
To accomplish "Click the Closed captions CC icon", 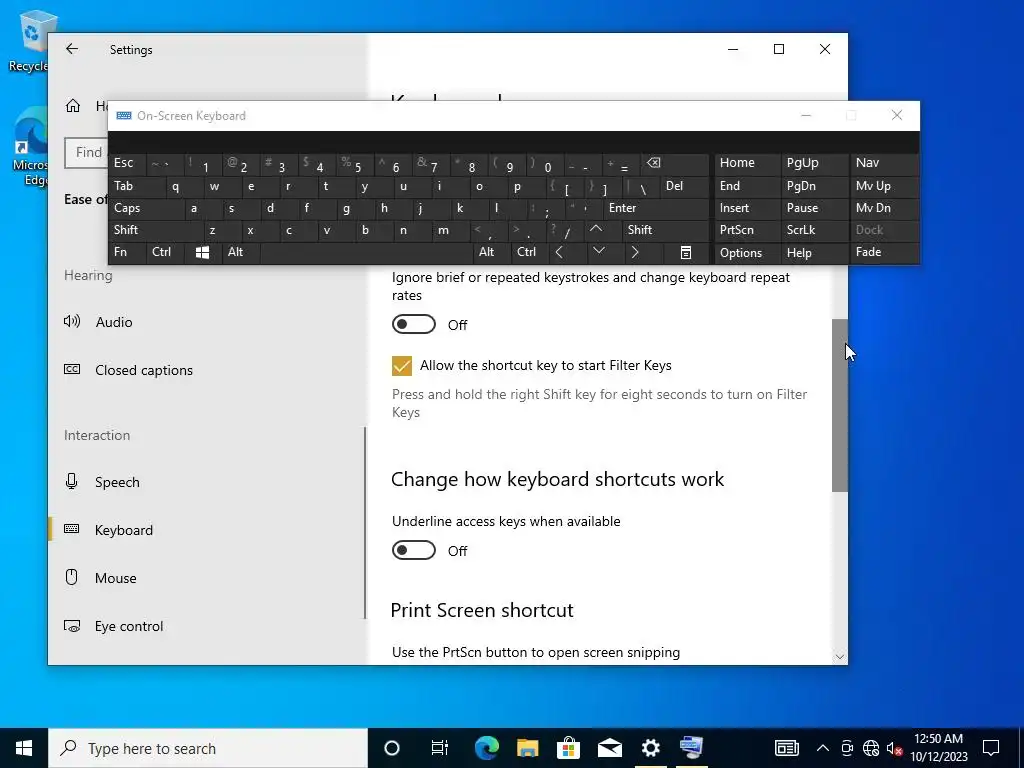I will pos(72,370).
